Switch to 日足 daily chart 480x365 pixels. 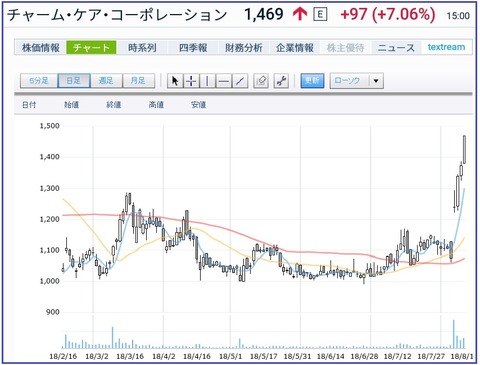pyautogui.click(x=74, y=81)
